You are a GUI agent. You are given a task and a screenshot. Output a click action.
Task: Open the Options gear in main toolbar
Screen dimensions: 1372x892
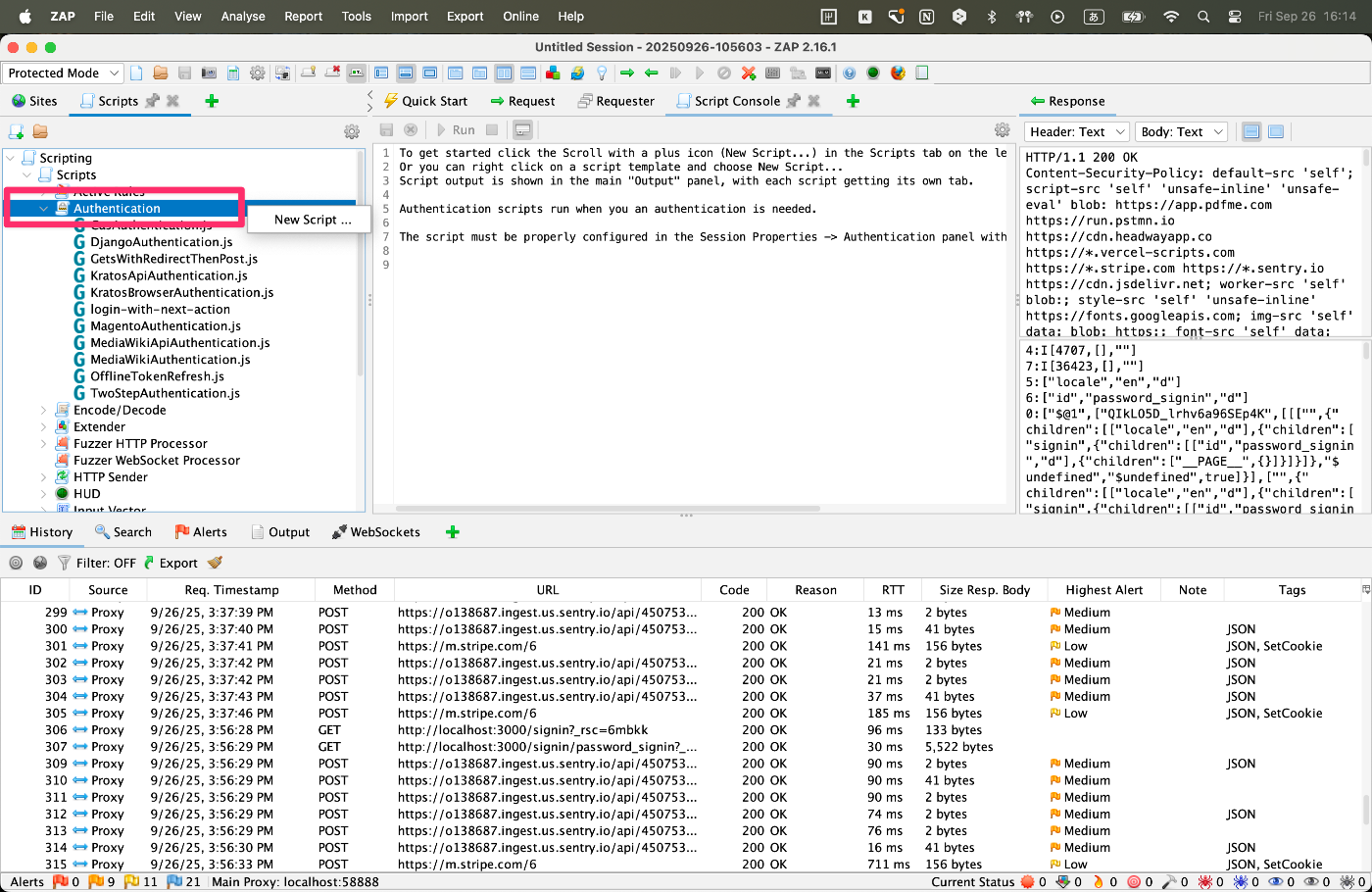pos(258,74)
